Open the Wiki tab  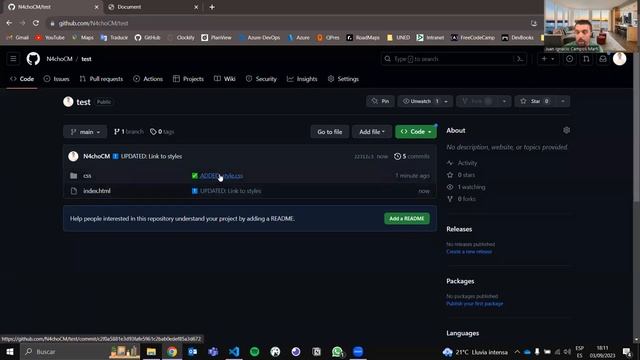pyautogui.click(x=225, y=79)
